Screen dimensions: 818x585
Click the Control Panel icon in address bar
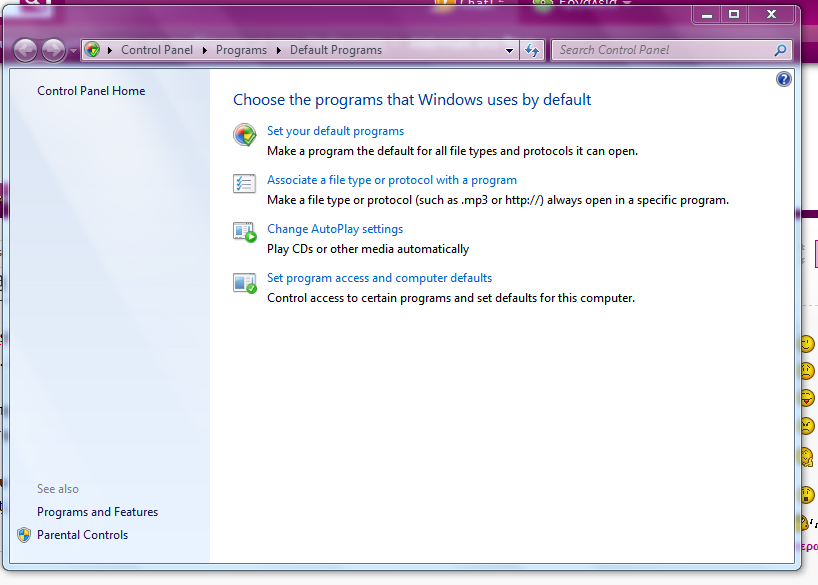click(x=92, y=50)
